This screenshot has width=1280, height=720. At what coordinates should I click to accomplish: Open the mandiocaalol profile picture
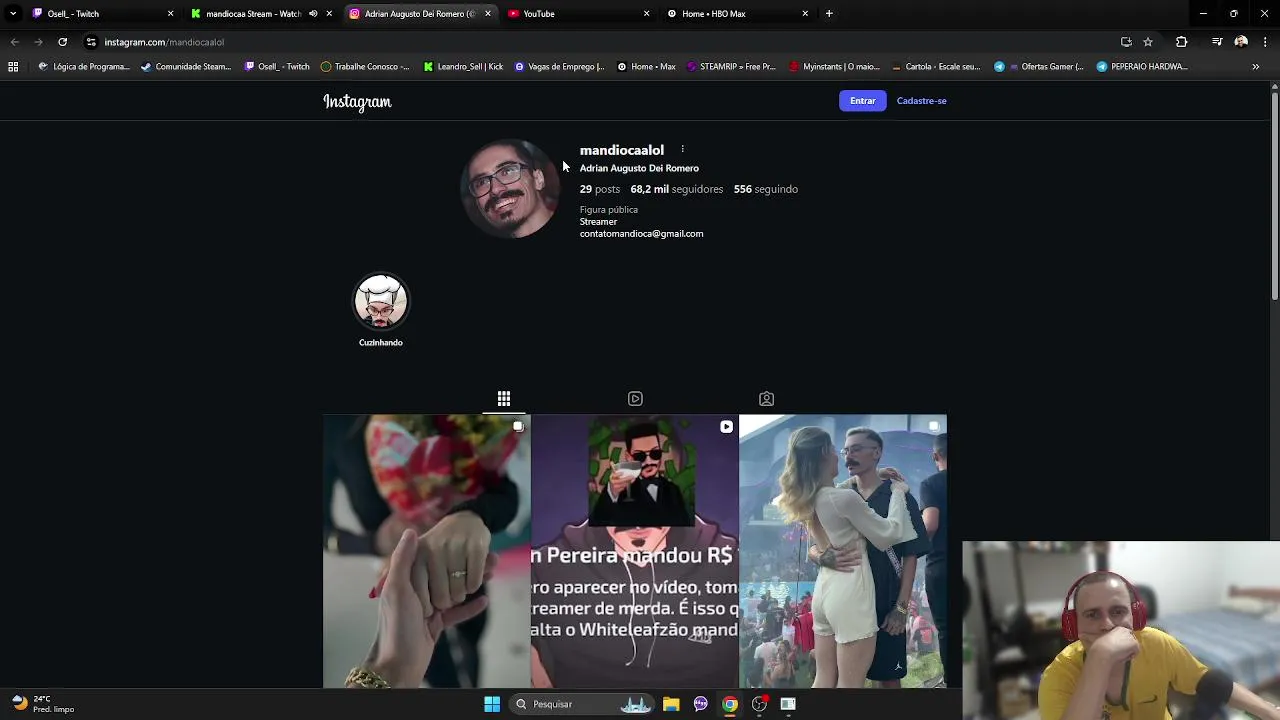tap(510, 189)
